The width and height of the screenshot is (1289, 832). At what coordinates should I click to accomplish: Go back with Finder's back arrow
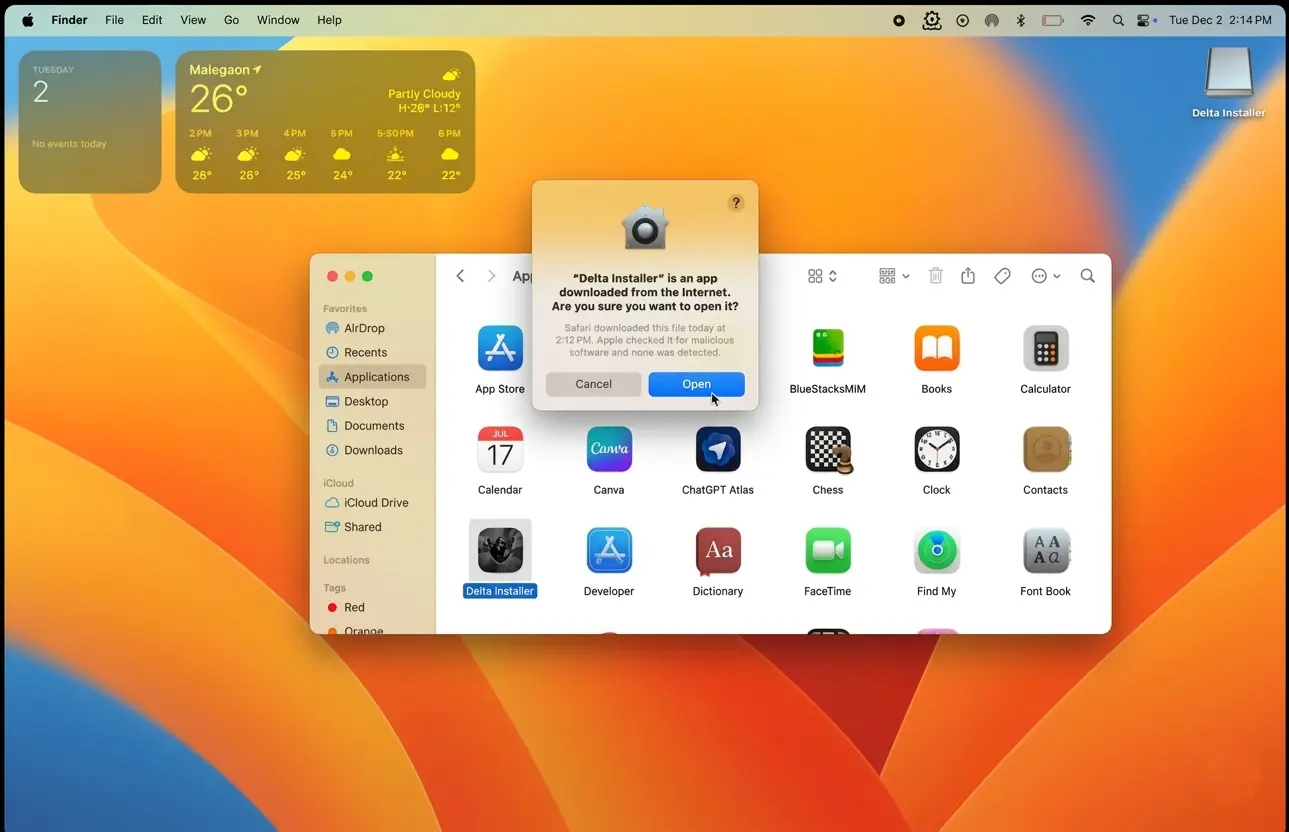[x=460, y=276]
